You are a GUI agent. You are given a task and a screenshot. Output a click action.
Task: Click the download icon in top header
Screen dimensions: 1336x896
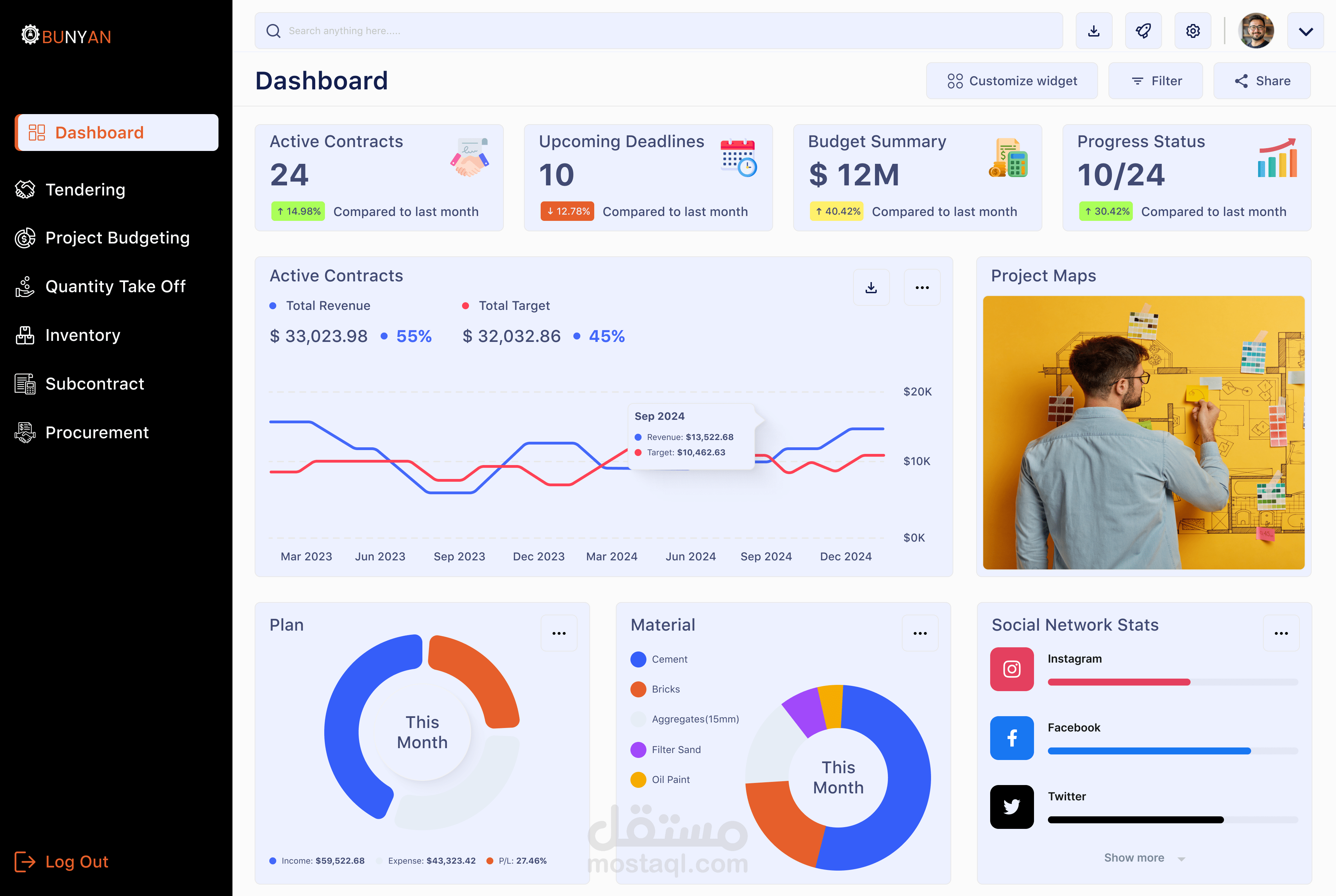tap(1093, 31)
